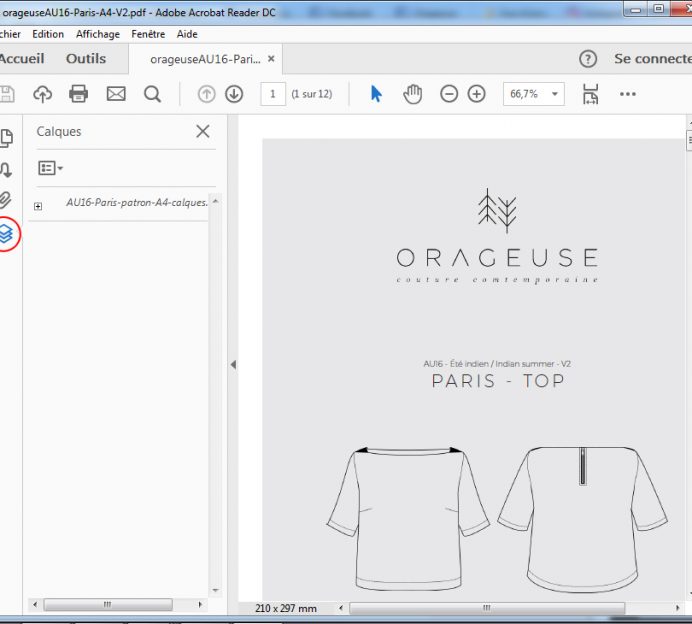692x624 pixels.
Task: Switch to Accueil tab
Action: coord(22,59)
